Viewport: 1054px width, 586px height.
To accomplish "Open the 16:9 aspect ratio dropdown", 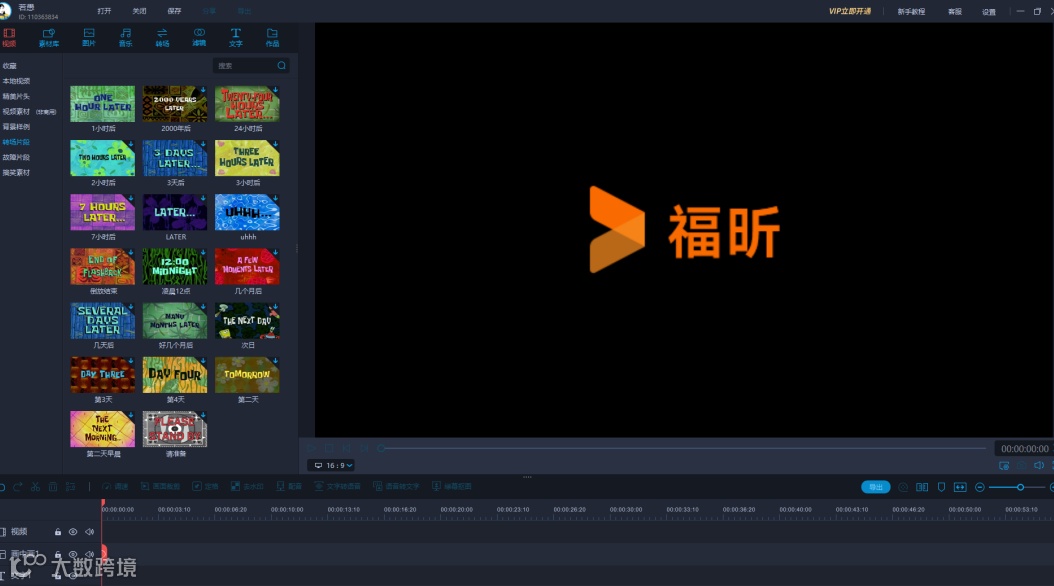I will (x=333, y=465).
